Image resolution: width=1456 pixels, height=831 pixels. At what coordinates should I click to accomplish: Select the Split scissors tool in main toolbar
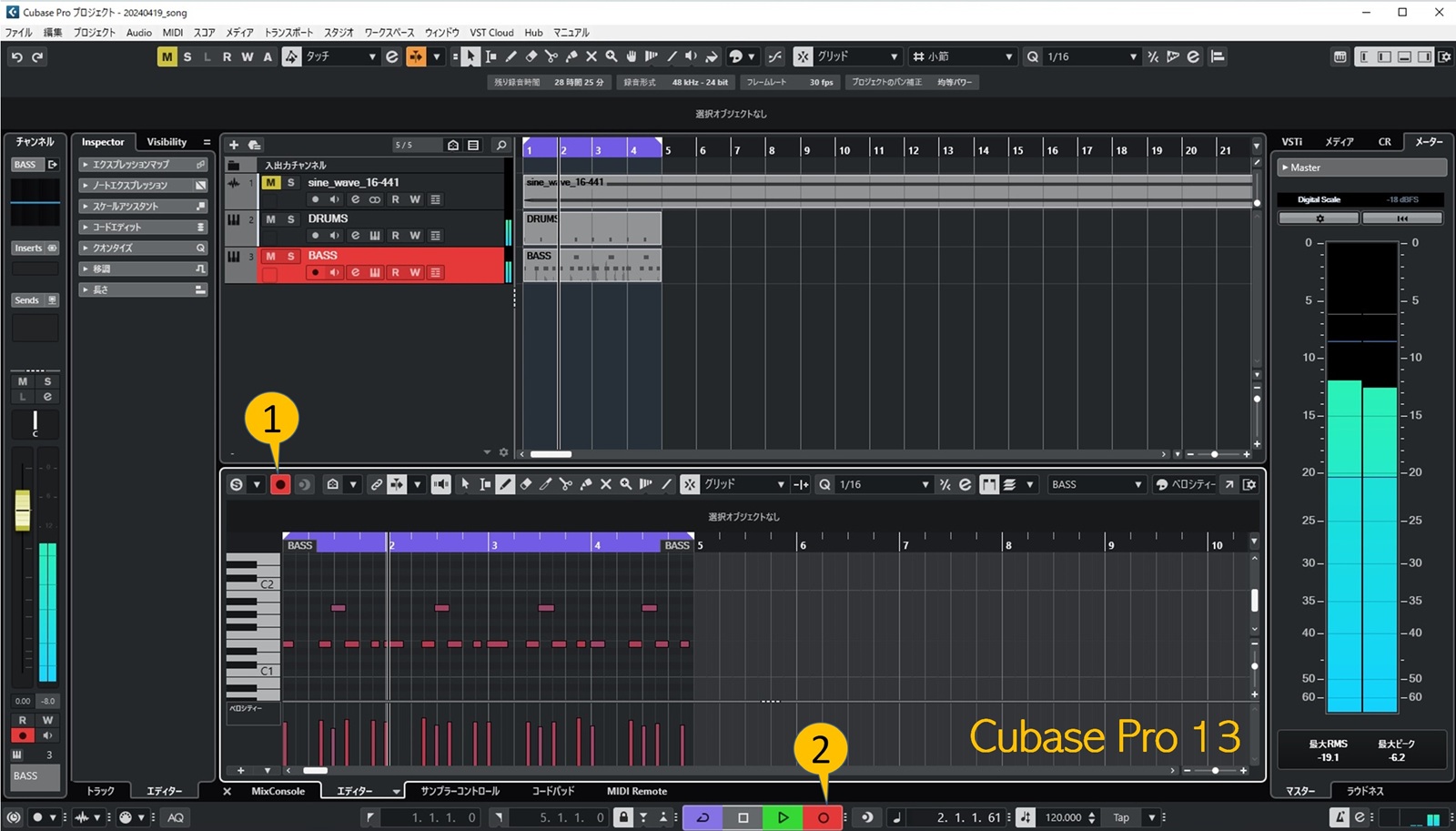[551, 56]
